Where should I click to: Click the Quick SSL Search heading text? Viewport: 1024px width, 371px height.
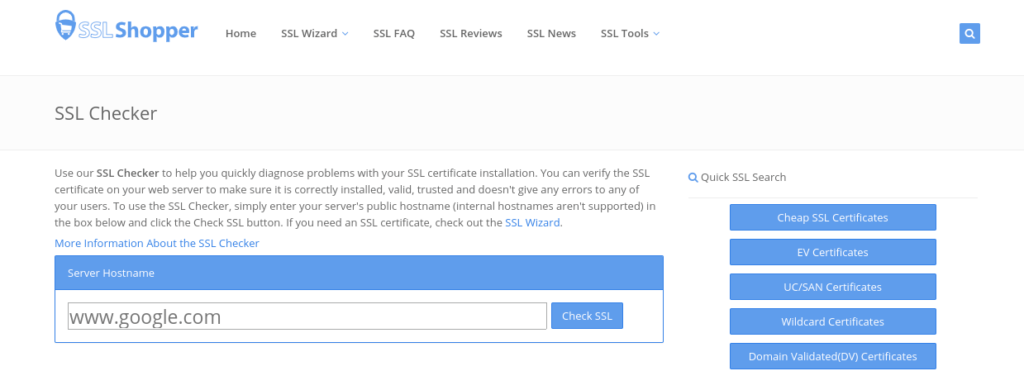744,177
